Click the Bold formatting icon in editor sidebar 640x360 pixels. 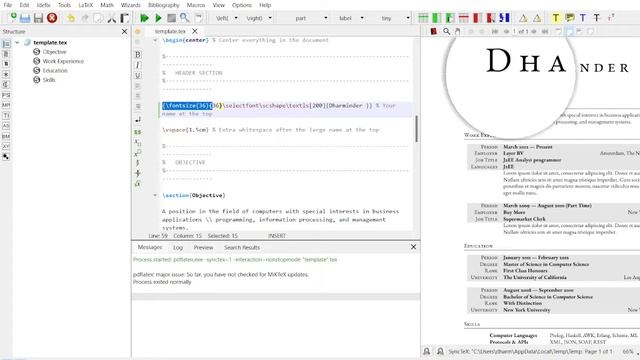138,55
